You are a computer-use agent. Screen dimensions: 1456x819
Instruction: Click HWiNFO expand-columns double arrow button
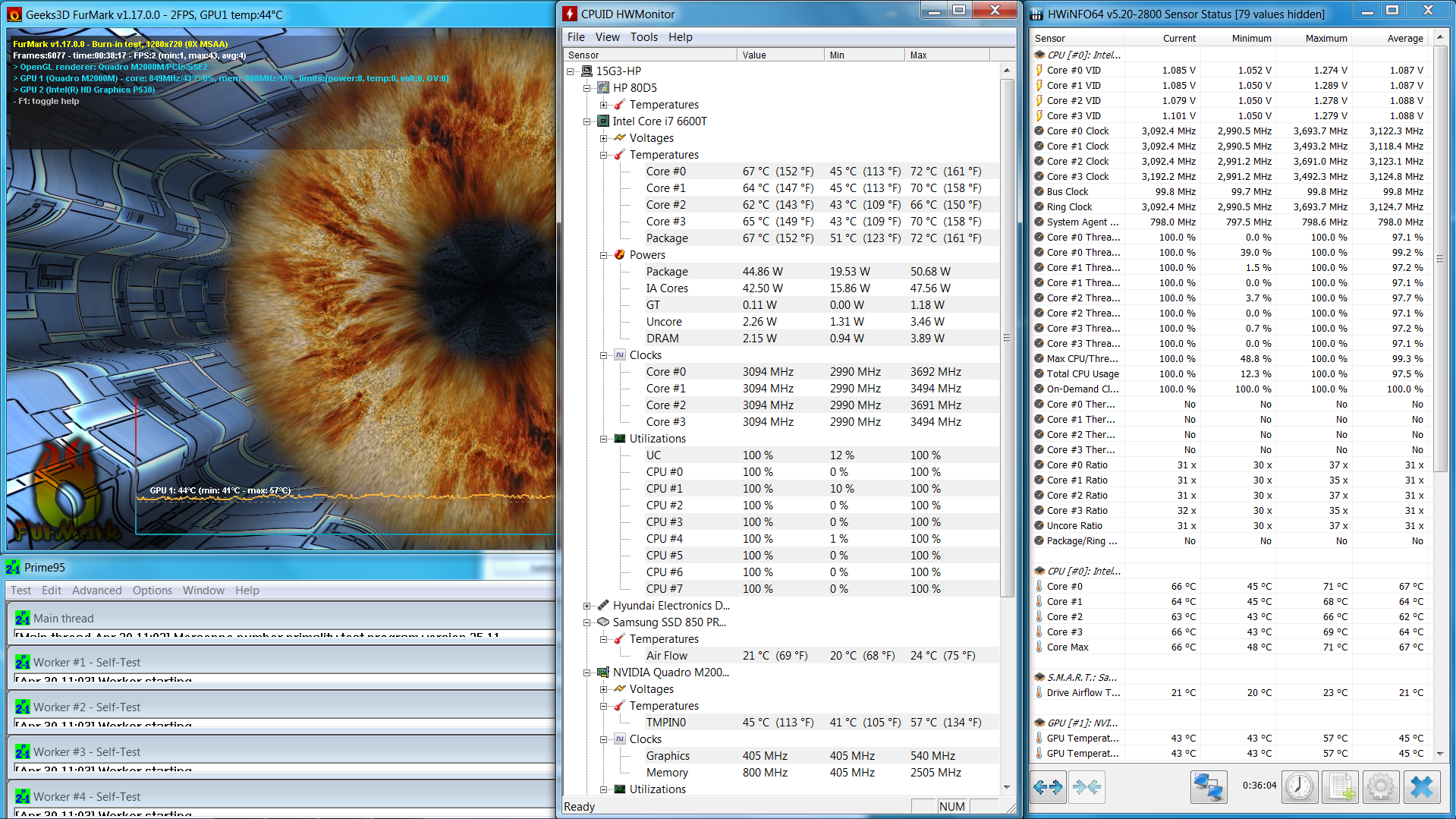[1048, 787]
